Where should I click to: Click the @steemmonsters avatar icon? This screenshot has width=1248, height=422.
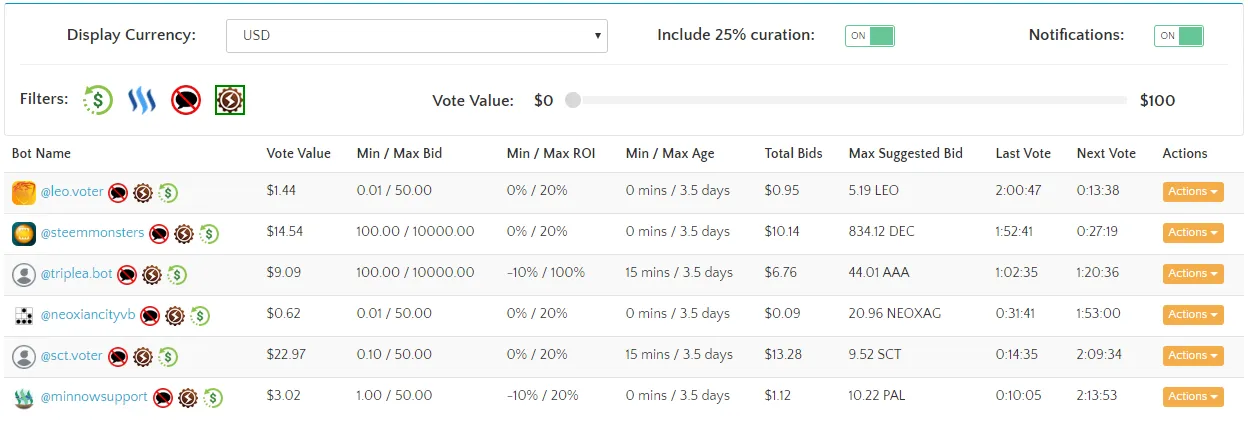click(x=24, y=234)
